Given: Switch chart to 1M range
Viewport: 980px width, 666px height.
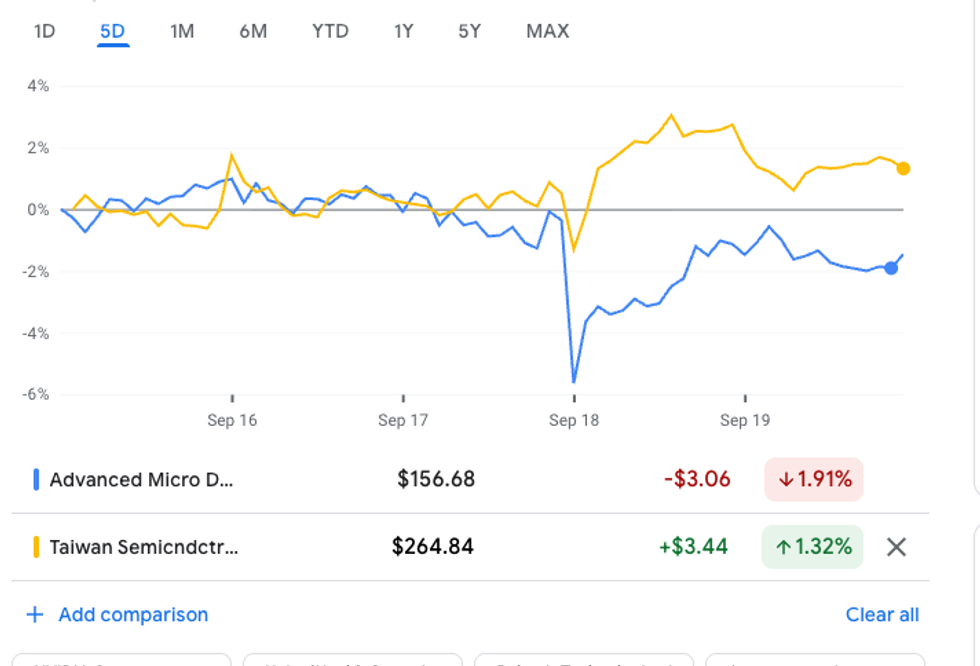Looking at the screenshot, I should (x=181, y=31).
